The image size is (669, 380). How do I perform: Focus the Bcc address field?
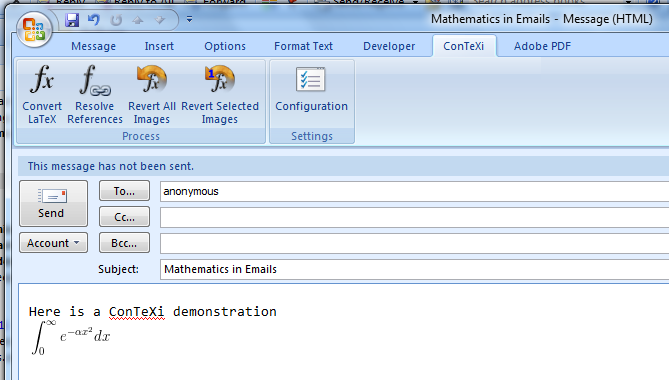[x=414, y=244]
